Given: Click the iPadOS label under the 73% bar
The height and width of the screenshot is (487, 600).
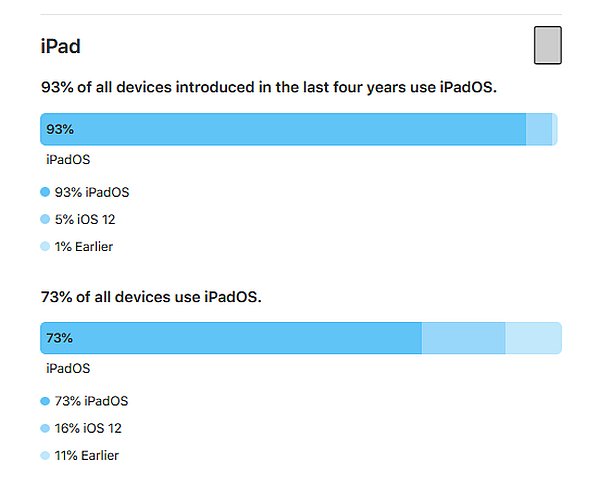Looking at the screenshot, I should 68,368.
